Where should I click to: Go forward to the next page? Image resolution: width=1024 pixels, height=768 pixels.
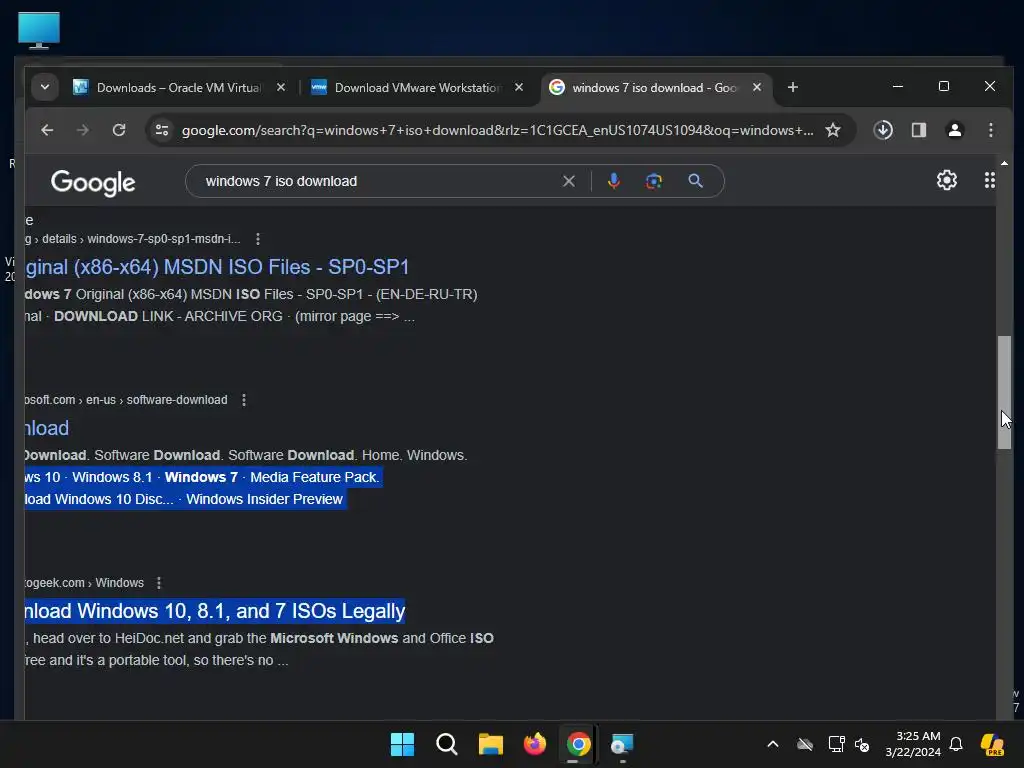[x=82, y=130]
